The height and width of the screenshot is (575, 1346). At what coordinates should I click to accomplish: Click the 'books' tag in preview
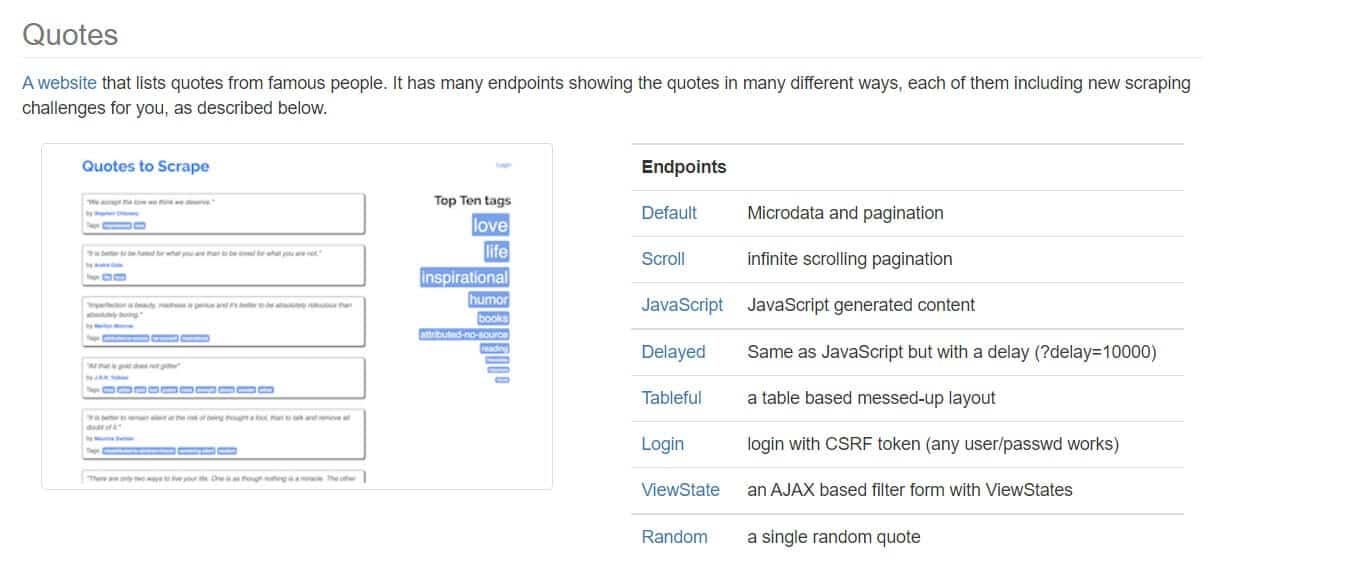493,318
